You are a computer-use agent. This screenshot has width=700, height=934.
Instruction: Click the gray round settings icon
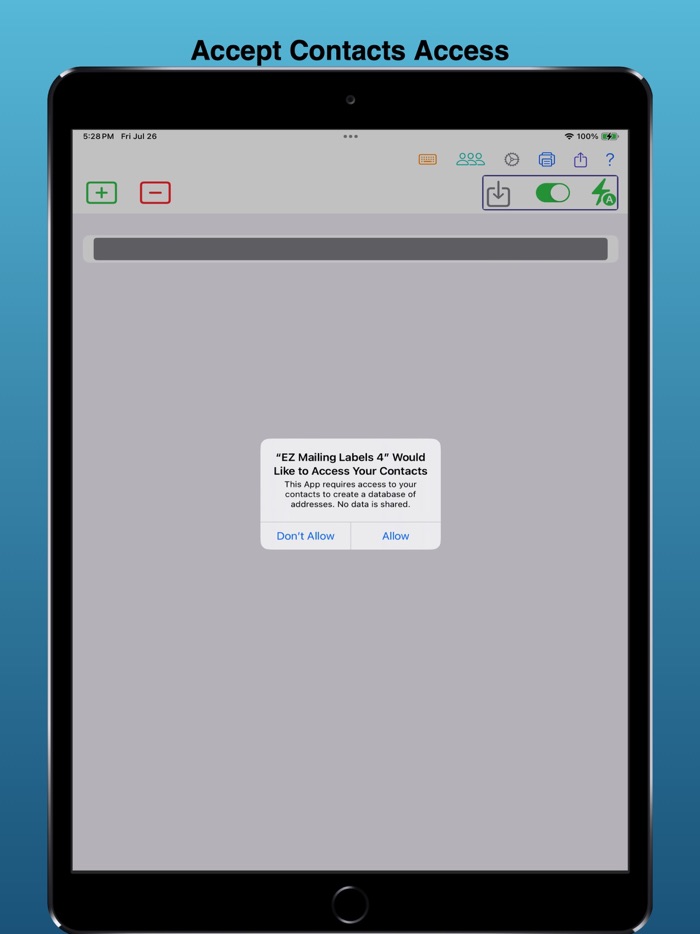click(512, 160)
